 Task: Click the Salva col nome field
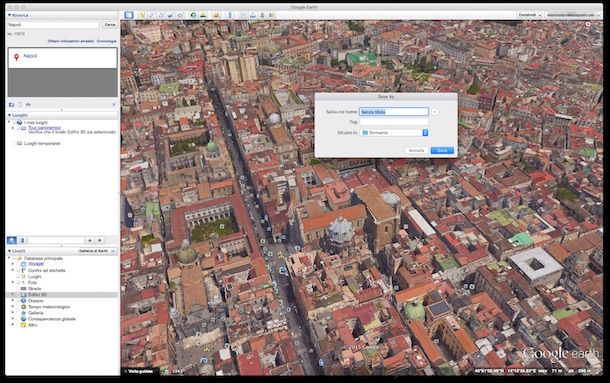(394, 112)
